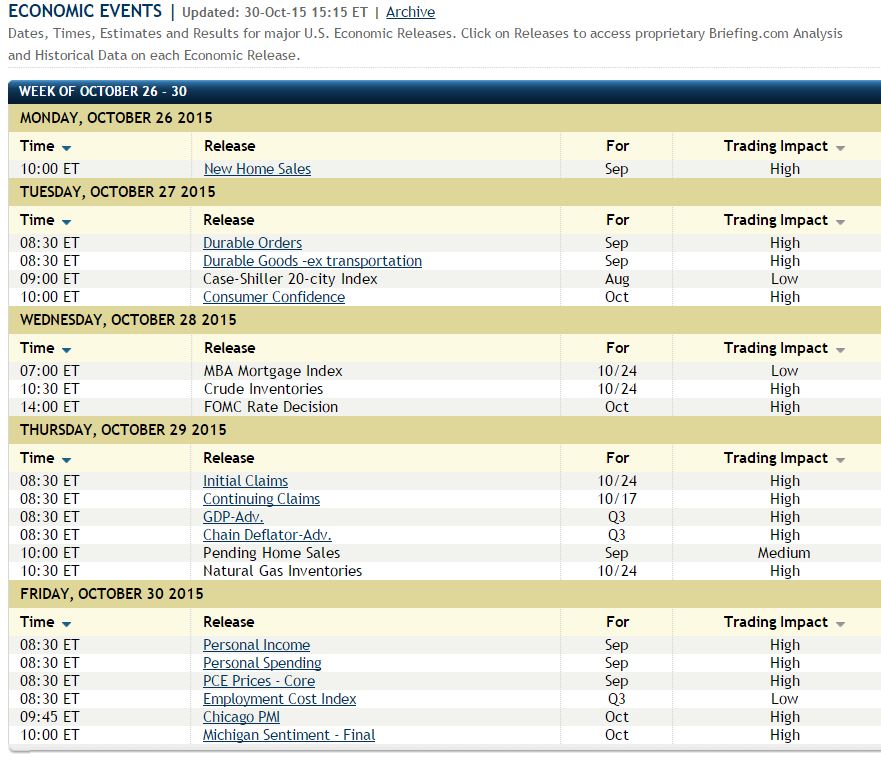This screenshot has width=881, height=770.
Task: Select the Consumer Confidence release link
Action: [273, 297]
